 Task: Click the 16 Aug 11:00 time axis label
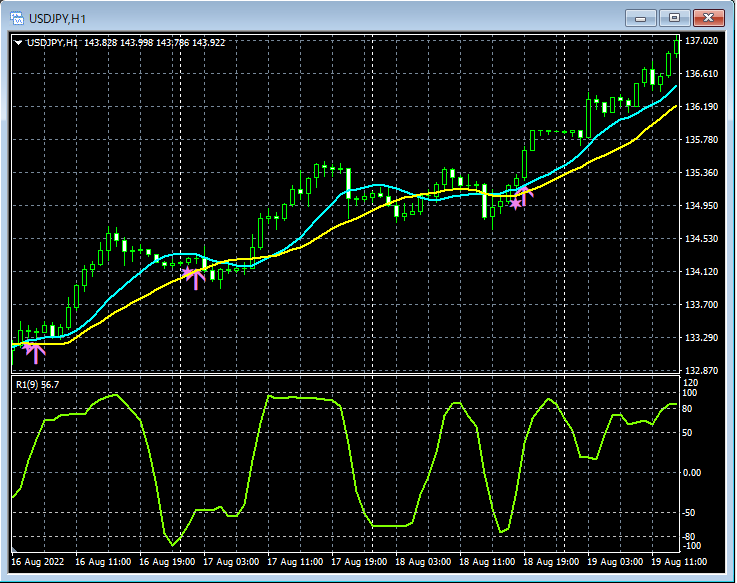[103, 562]
